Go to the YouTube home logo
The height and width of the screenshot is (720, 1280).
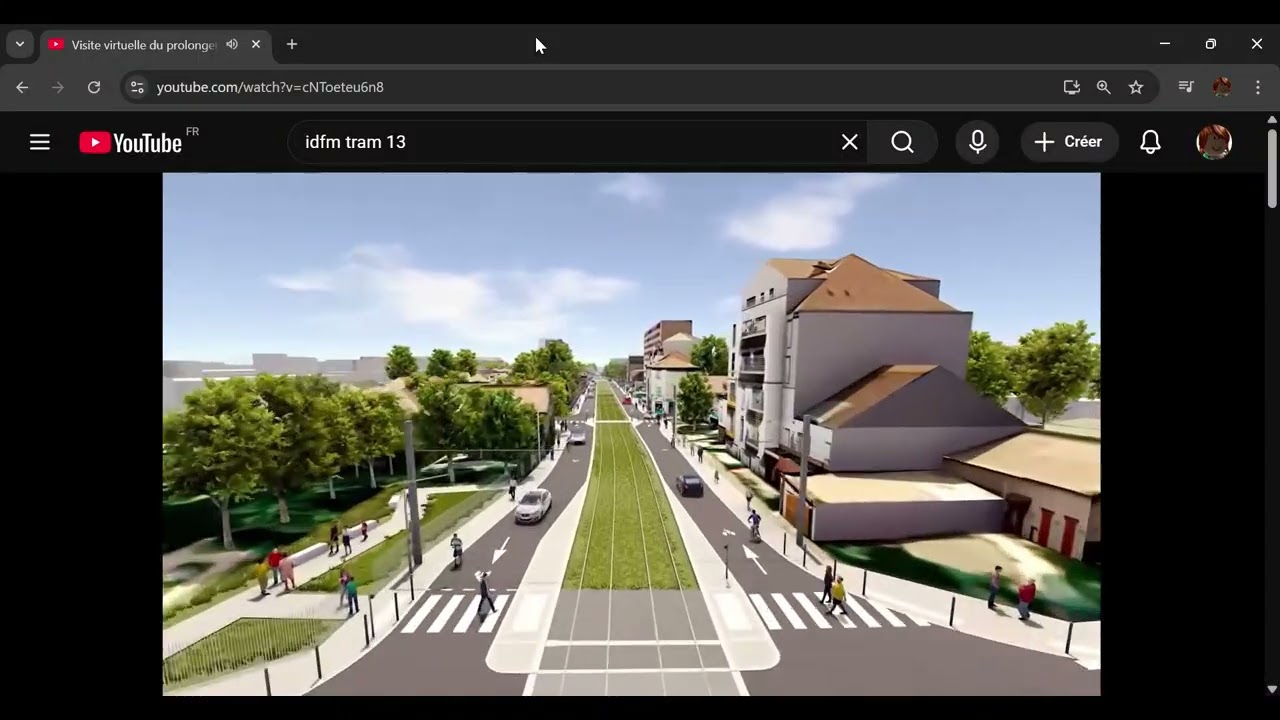(131, 142)
